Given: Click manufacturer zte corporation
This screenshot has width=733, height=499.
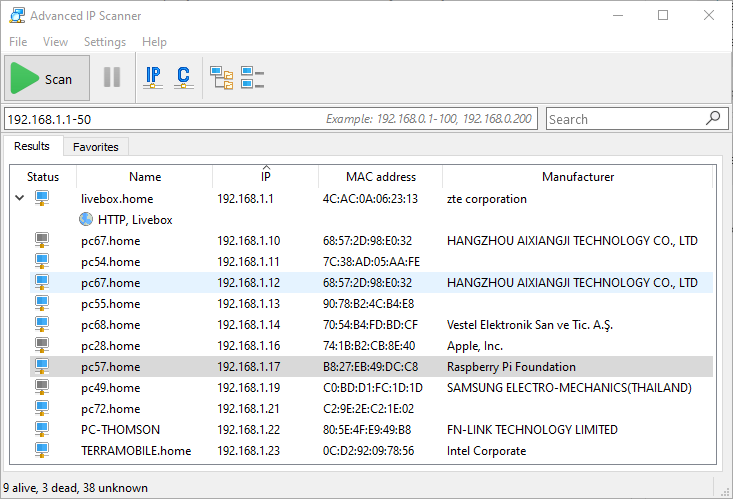Looking at the screenshot, I should [487, 199].
